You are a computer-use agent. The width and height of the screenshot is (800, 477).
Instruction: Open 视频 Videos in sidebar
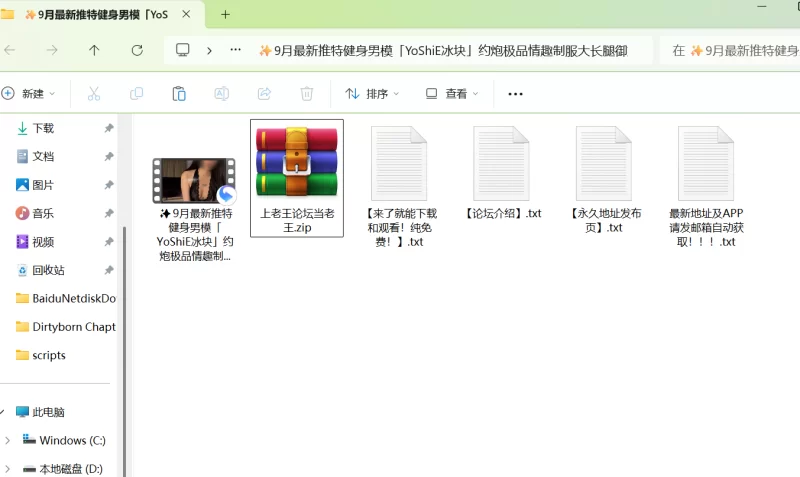[43, 241]
